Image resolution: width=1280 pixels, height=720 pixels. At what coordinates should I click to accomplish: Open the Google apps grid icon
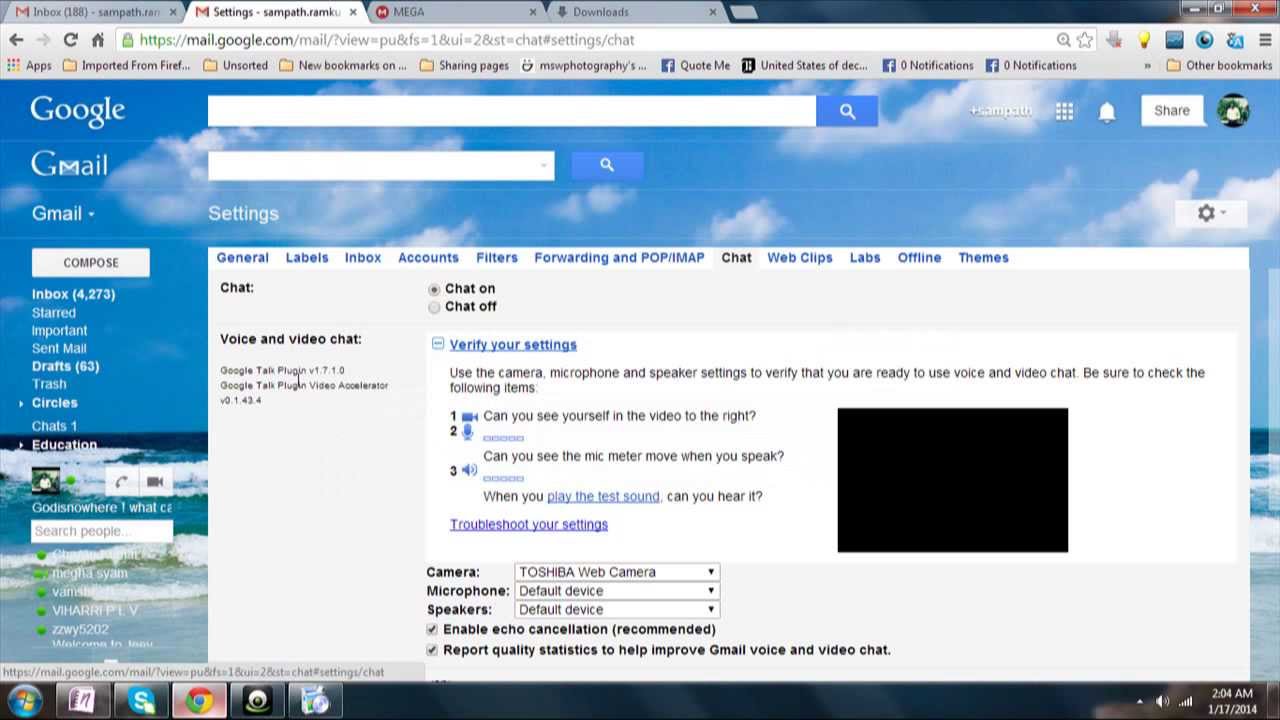[1064, 111]
